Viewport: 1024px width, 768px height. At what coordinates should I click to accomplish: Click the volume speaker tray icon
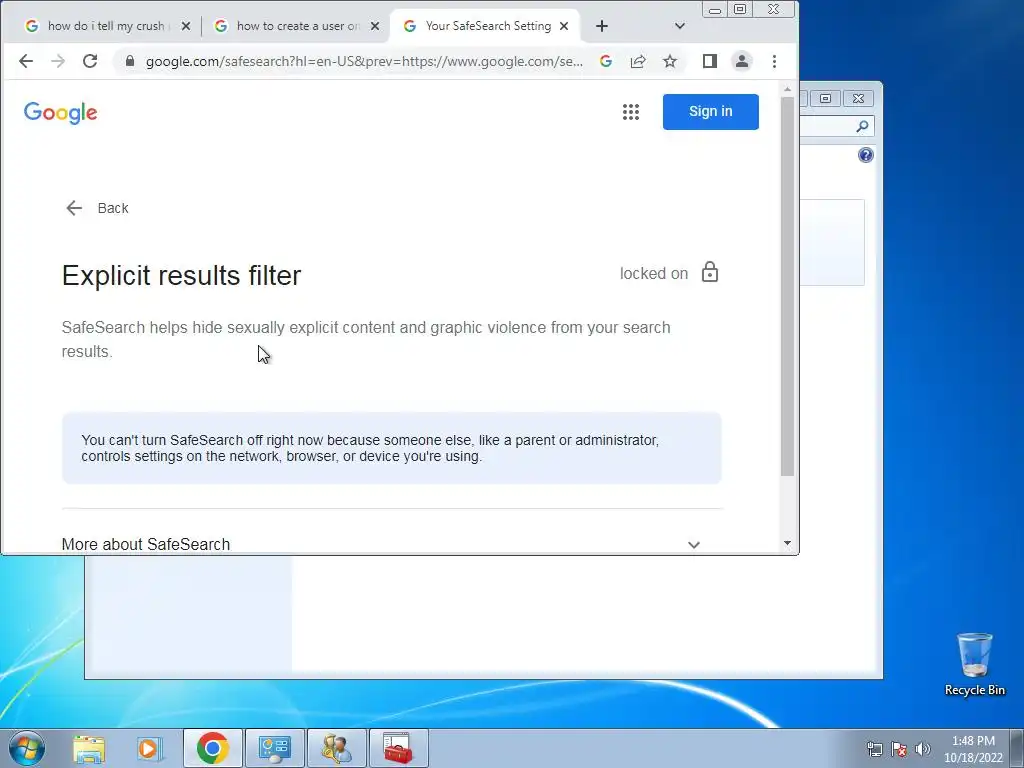923,749
